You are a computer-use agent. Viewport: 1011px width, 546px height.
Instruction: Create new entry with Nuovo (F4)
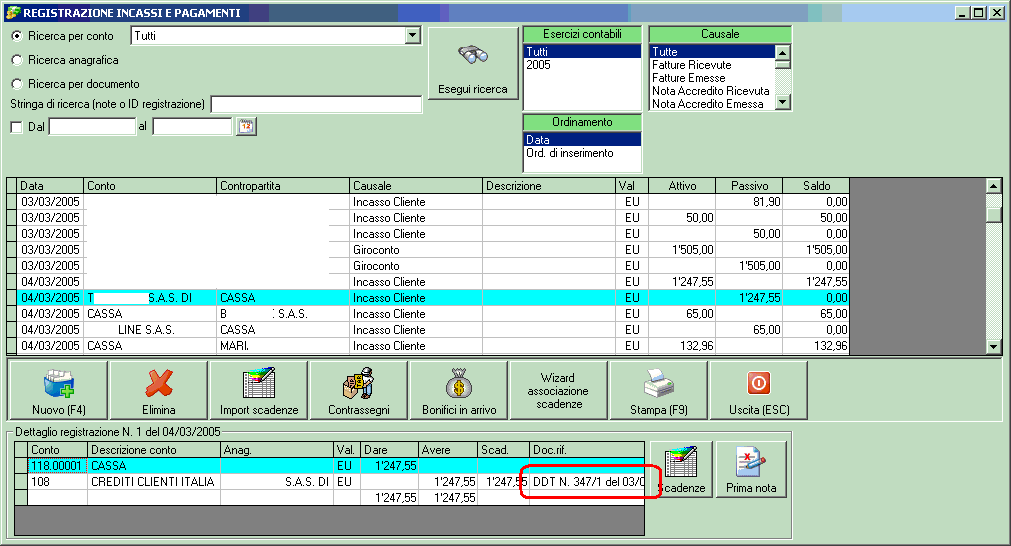(59, 391)
